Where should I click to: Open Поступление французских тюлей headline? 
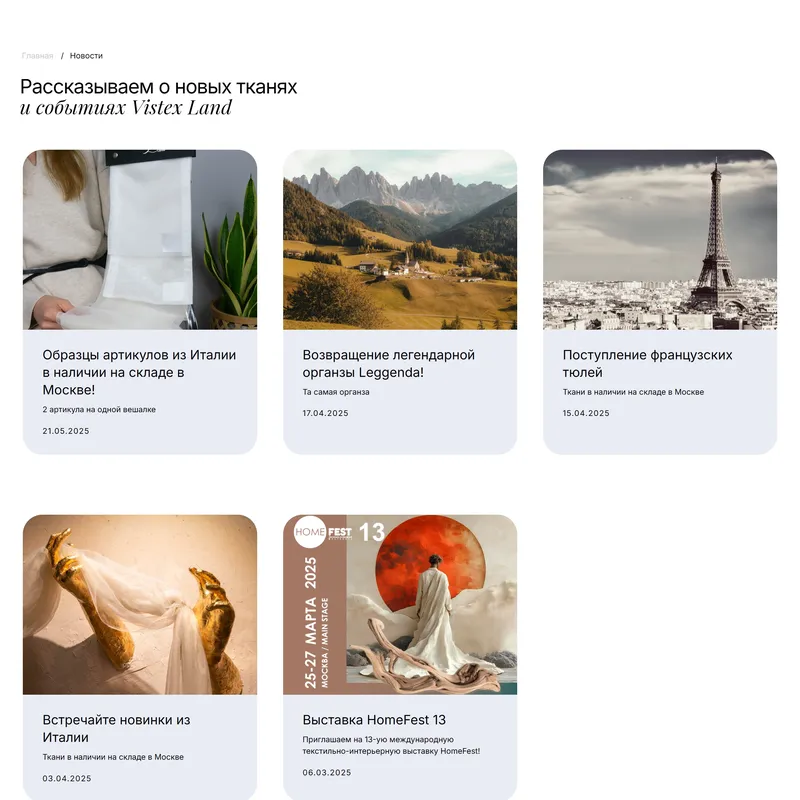(x=647, y=364)
